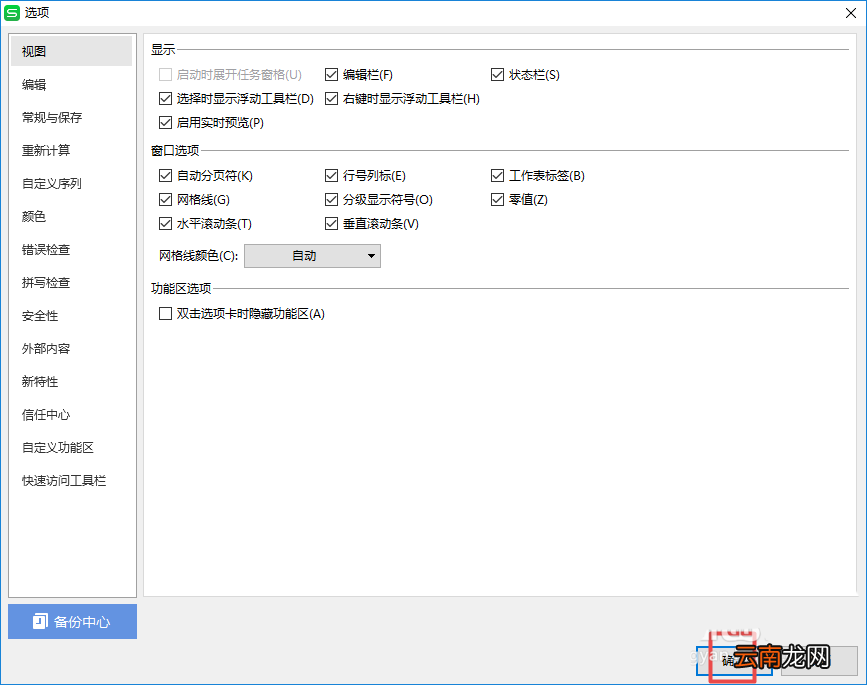Toggle the 编辑栏(F) checkbox
The height and width of the screenshot is (685, 867).
coord(331,75)
